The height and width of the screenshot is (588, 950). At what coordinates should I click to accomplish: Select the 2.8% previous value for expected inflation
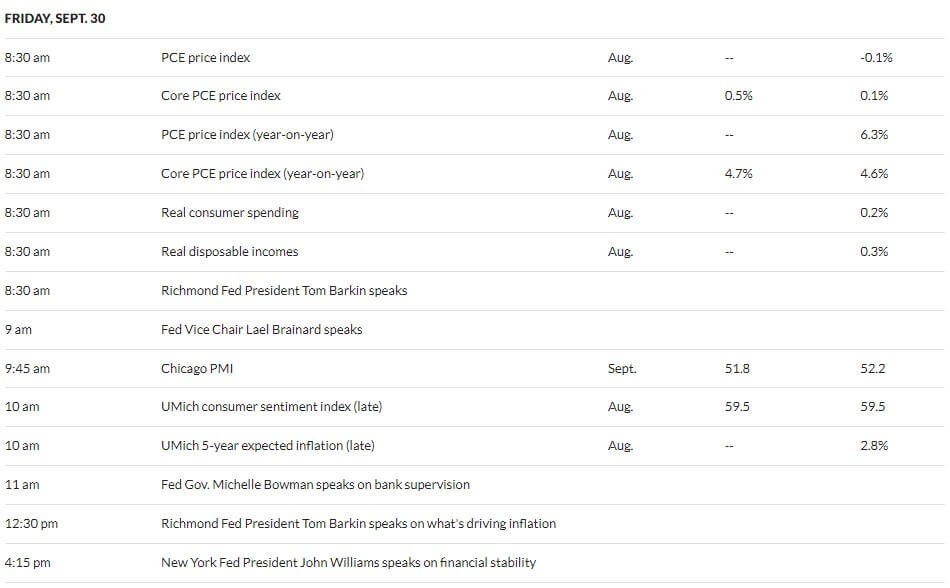pyautogui.click(x=874, y=446)
